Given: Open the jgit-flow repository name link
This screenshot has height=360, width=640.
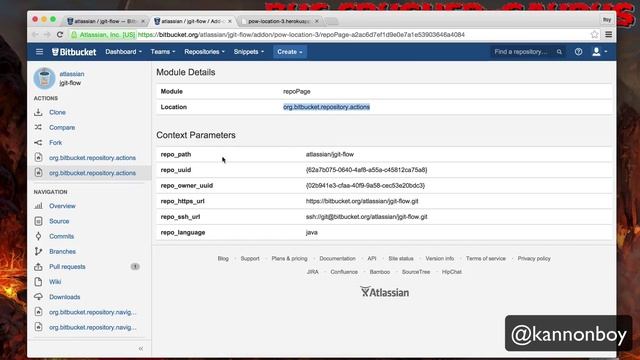Looking at the screenshot, I should [x=70, y=83].
